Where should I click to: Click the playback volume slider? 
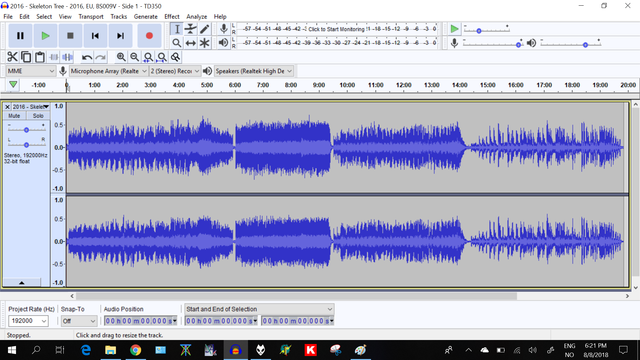(570, 44)
